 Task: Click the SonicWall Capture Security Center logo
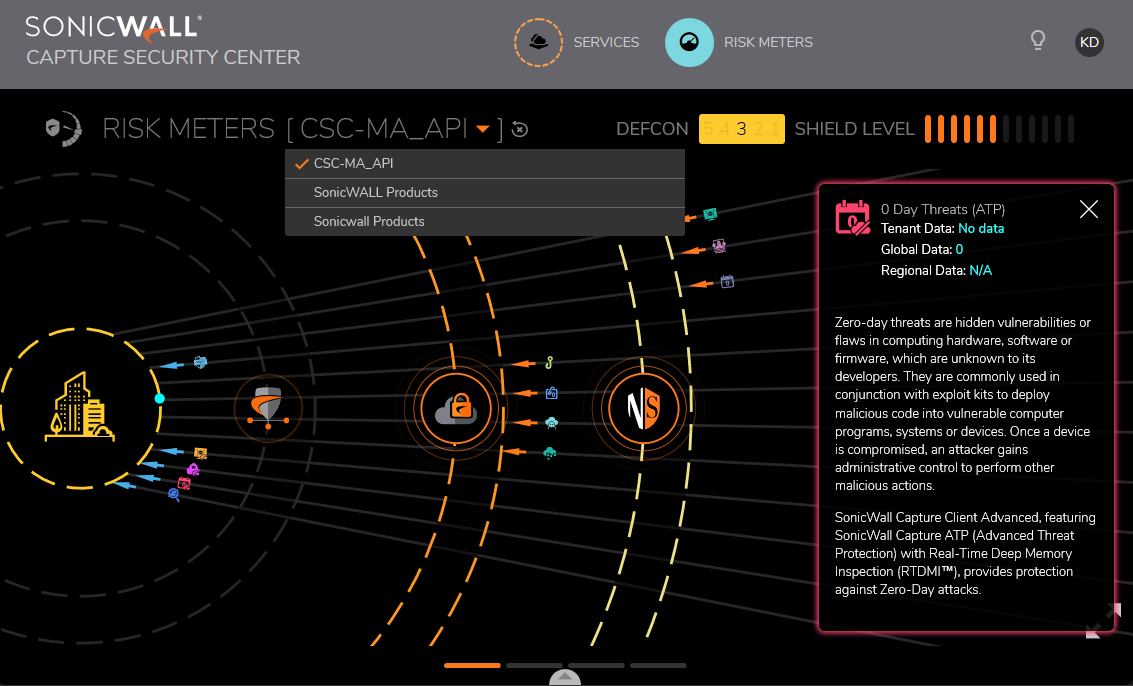163,41
